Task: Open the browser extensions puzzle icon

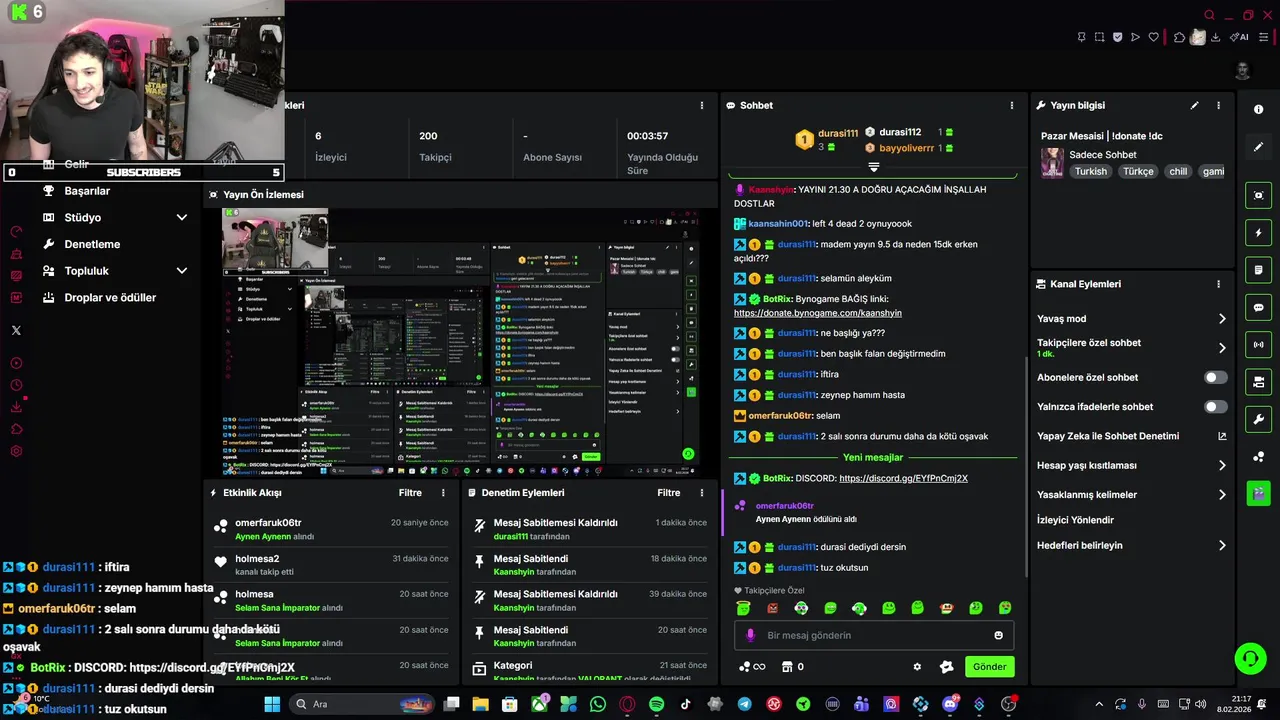Action: click(x=1179, y=38)
